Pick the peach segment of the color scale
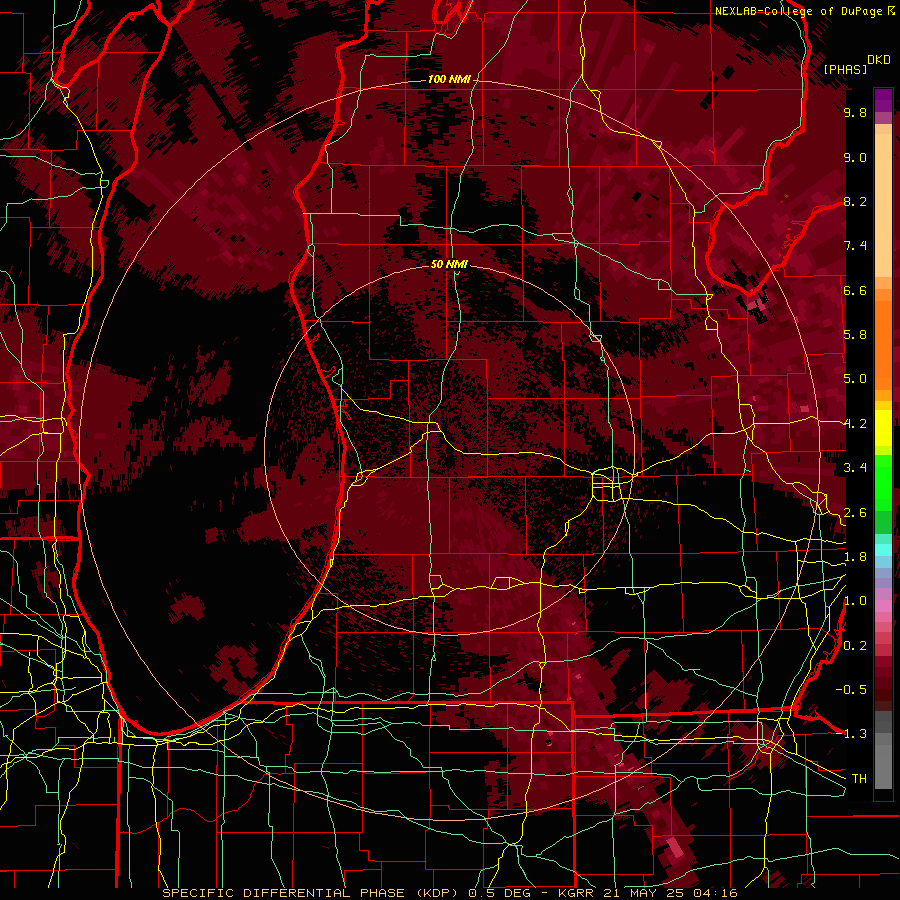The width and height of the screenshot is (900, 900). point(883,205)
